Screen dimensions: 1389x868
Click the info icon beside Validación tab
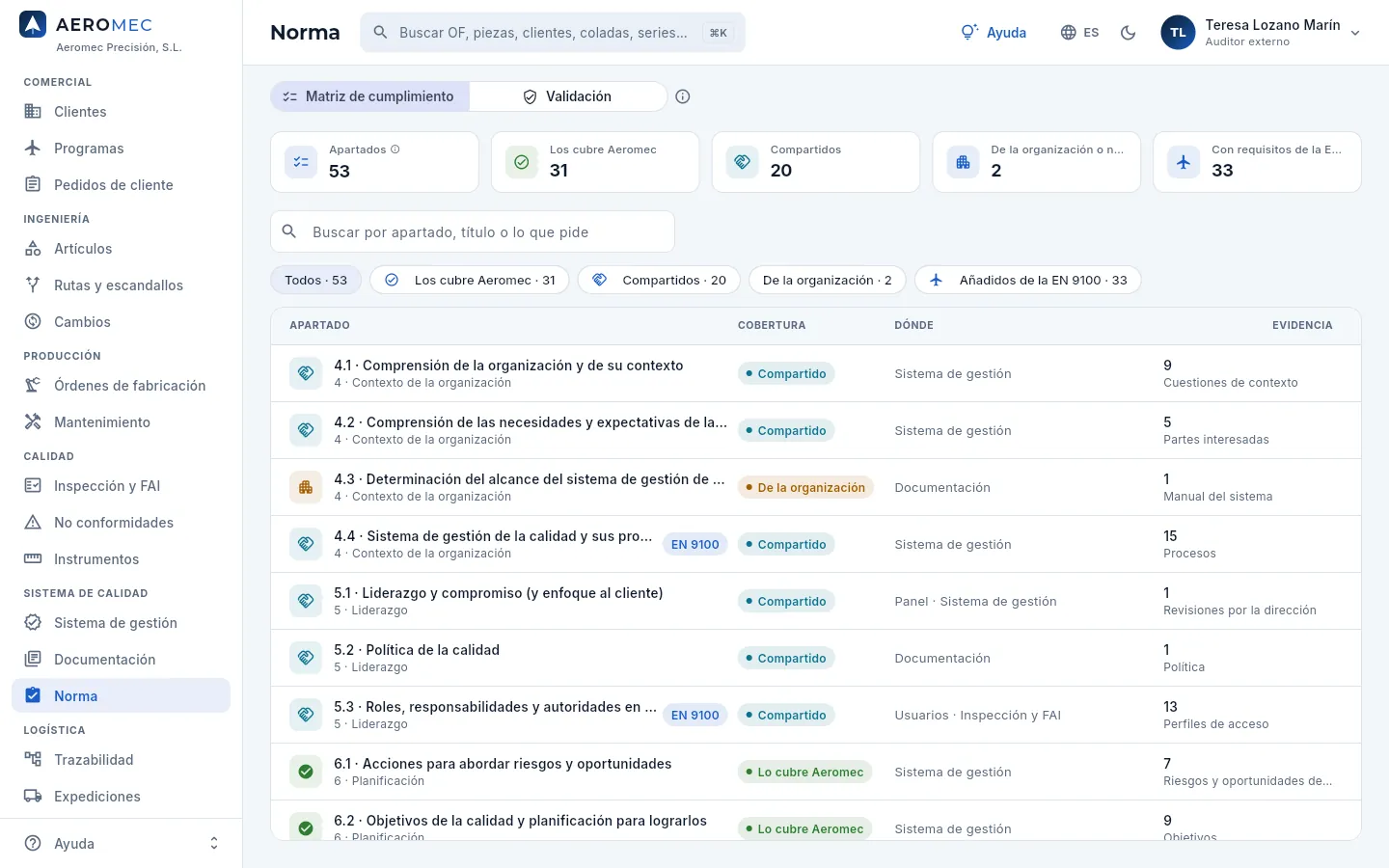click(683, 96)
